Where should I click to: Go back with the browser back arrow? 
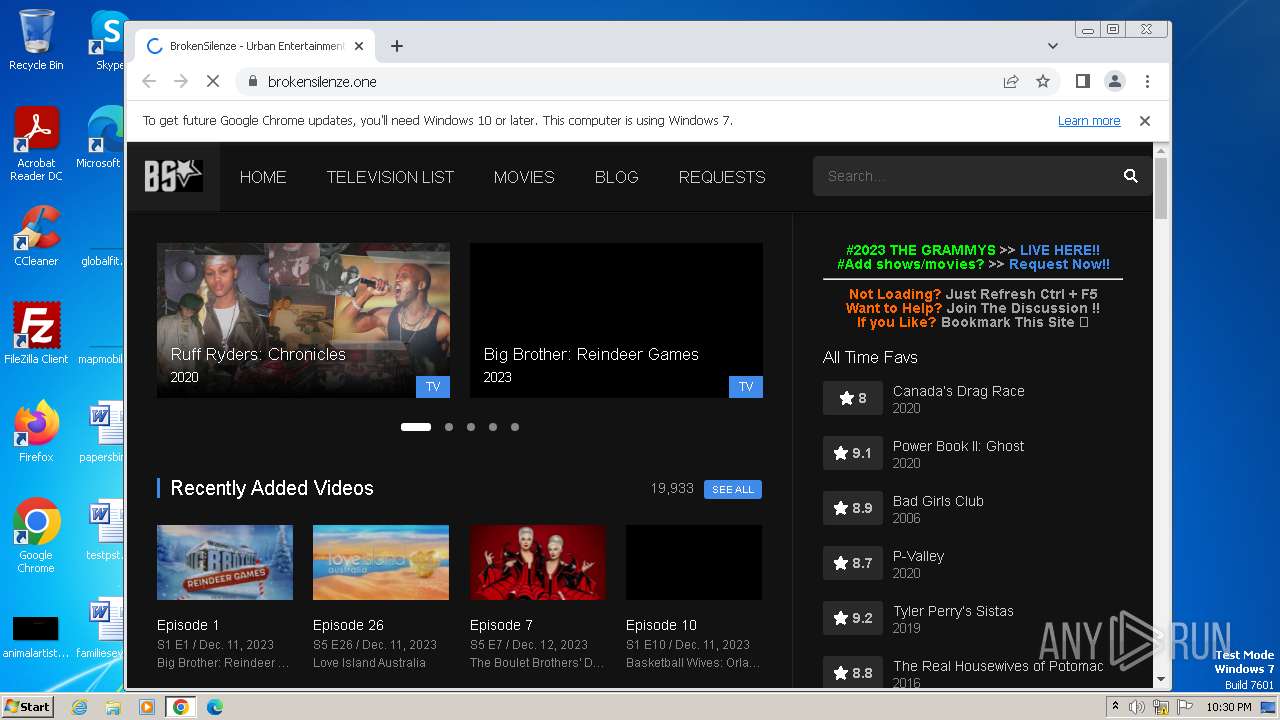[x=149, y=82]
